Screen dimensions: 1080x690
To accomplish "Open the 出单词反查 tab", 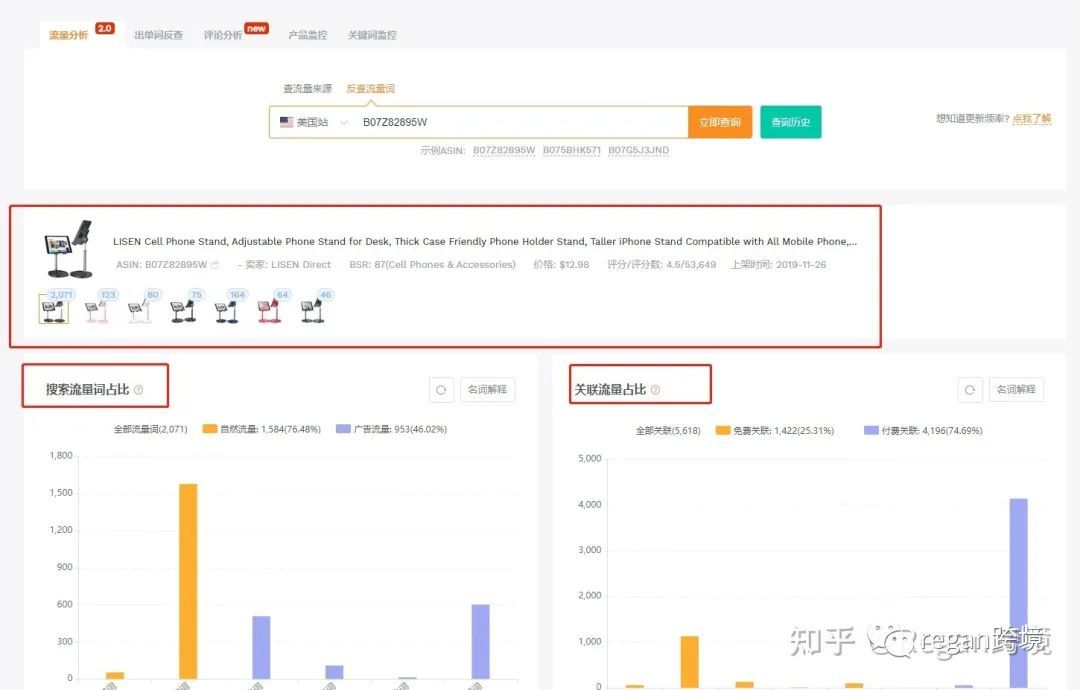I will click(158, 35).
